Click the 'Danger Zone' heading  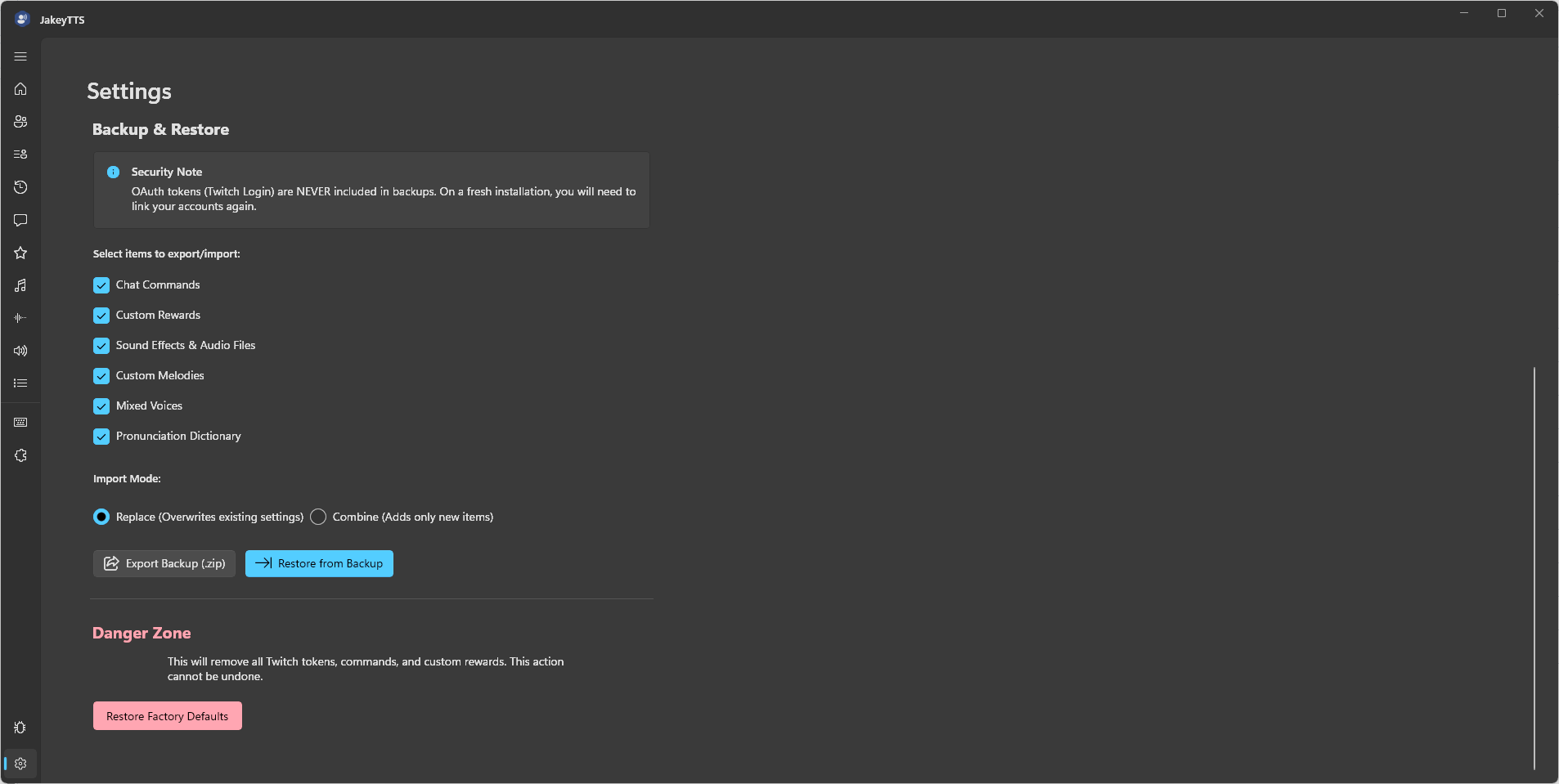coord(142,634)
